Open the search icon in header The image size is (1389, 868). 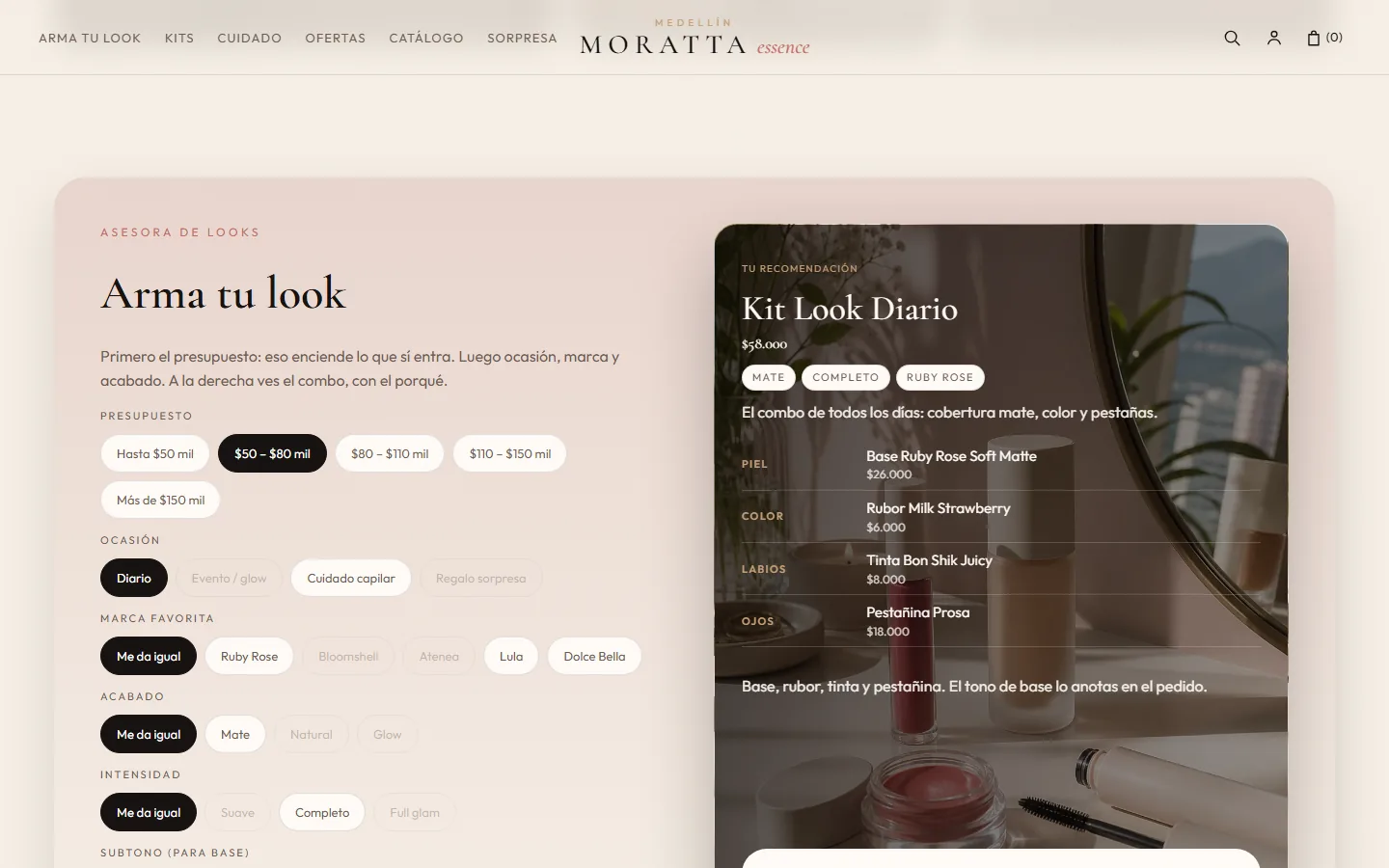(x=1232, y=38)
